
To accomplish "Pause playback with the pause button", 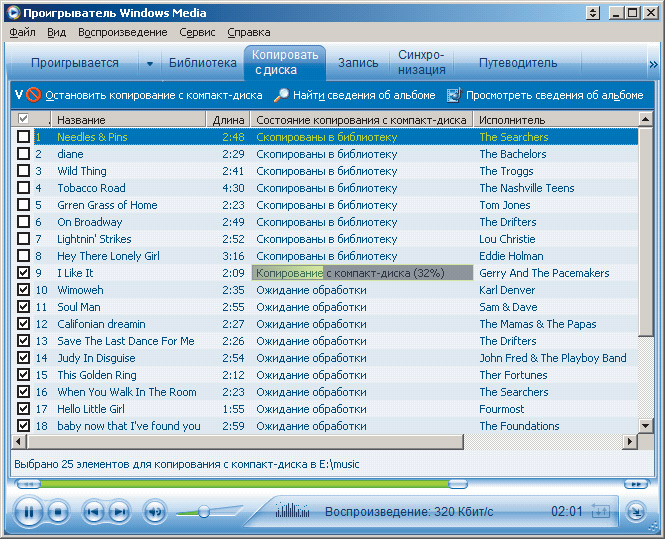I will pyautogui.click(x=29, y=512).
